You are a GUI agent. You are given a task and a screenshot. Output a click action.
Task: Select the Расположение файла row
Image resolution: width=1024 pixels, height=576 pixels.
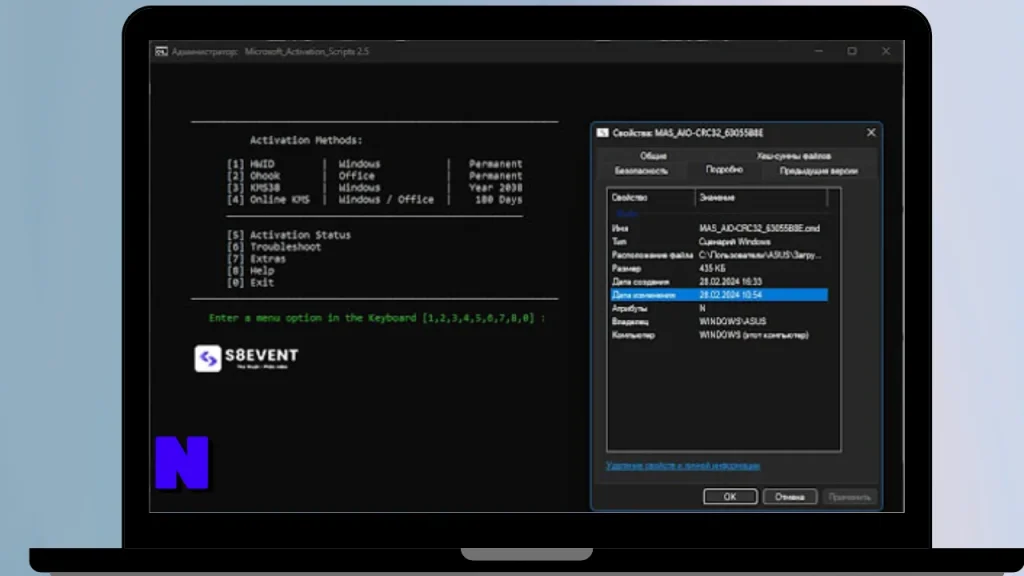(x=718, y=255)
